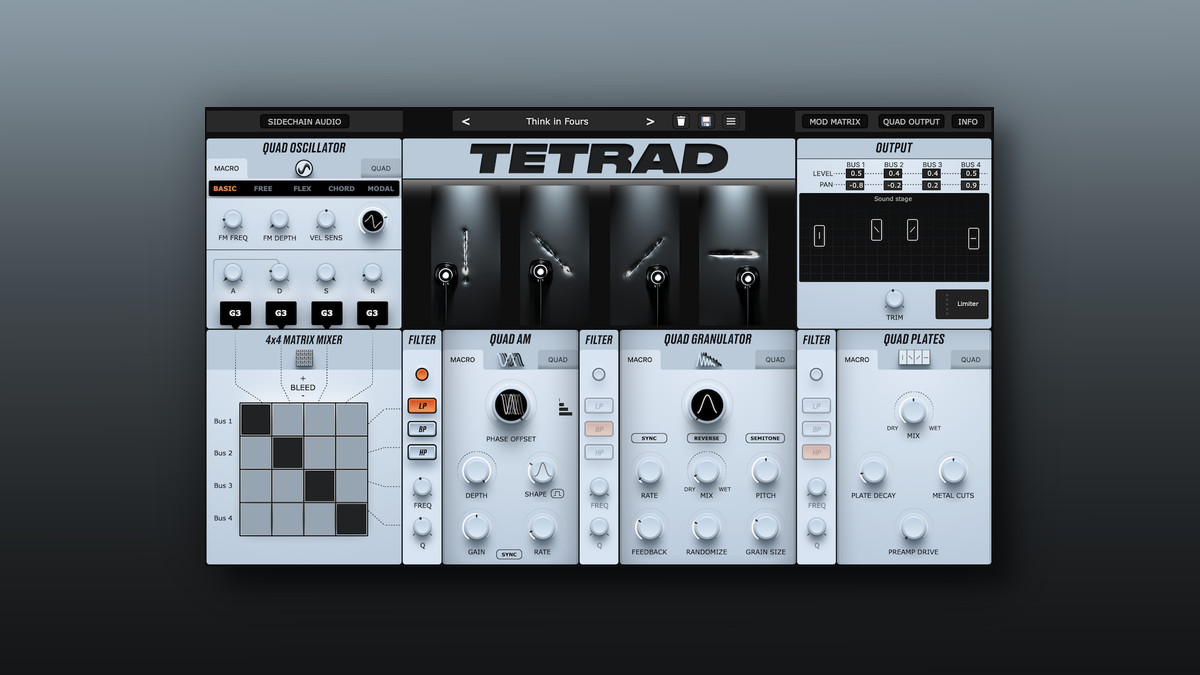Toggle SYNC in Quad Granulator
The height and width of the screenshot is (675, 1200).
[650, 438]
